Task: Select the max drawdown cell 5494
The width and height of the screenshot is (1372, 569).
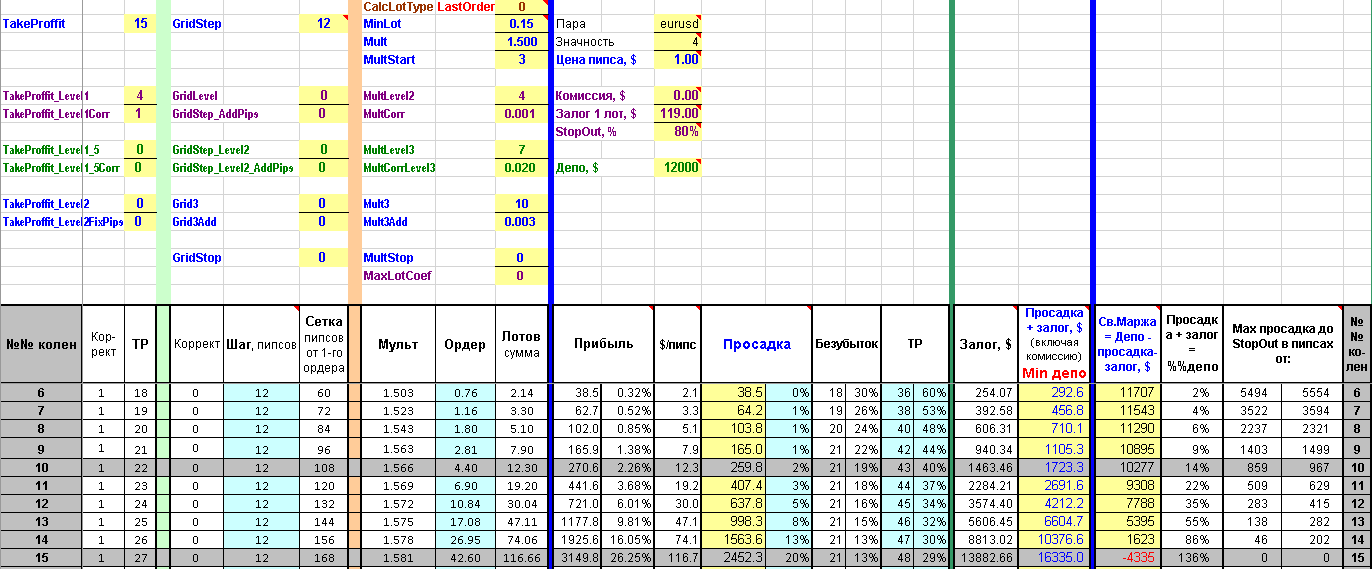Action: [1253, 393]
